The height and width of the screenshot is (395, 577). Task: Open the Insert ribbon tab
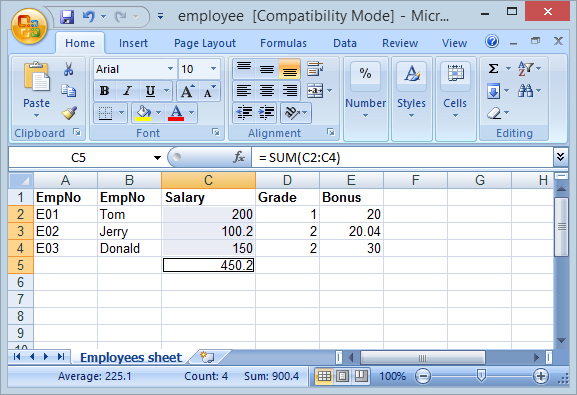133,43
